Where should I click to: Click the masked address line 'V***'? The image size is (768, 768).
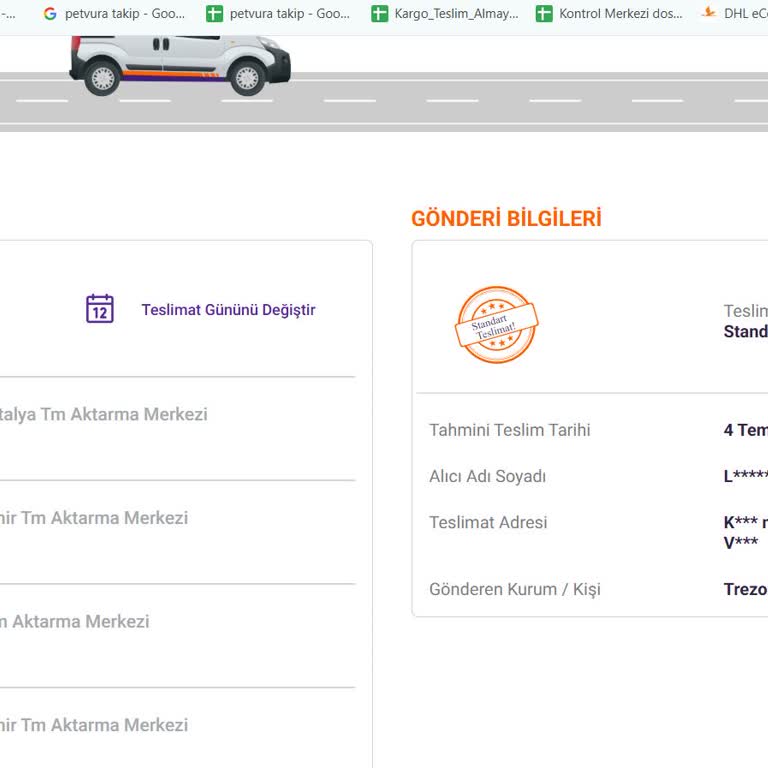click(x=741, y=542)
